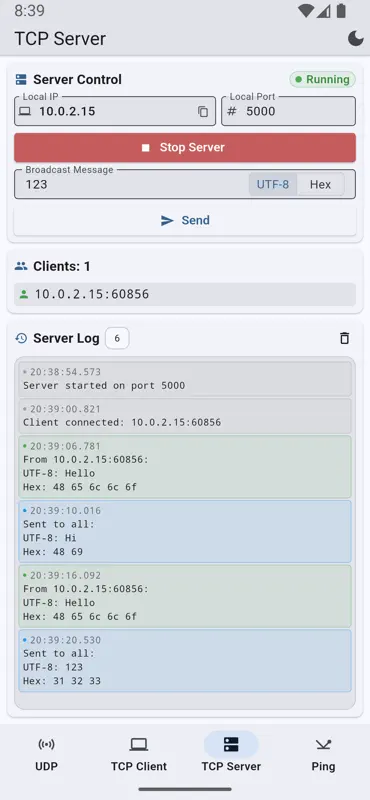The width and height of the screenshot is (370, 800).
Task: Click the Clients group icon
Action: [x=21, y=266]
